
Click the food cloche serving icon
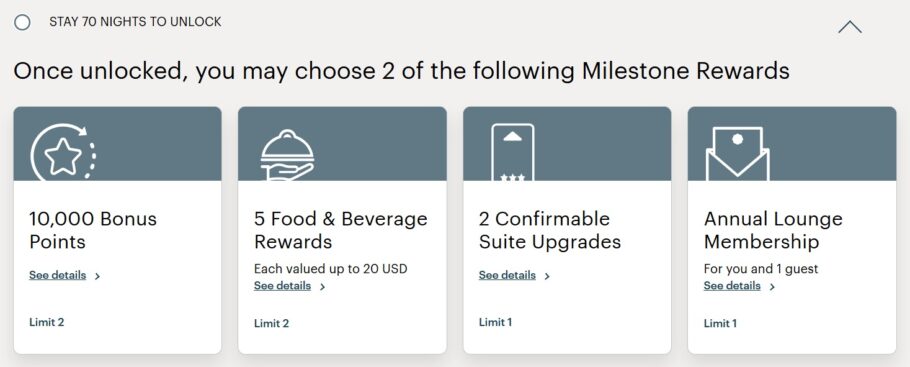click(x=287, y=155)
